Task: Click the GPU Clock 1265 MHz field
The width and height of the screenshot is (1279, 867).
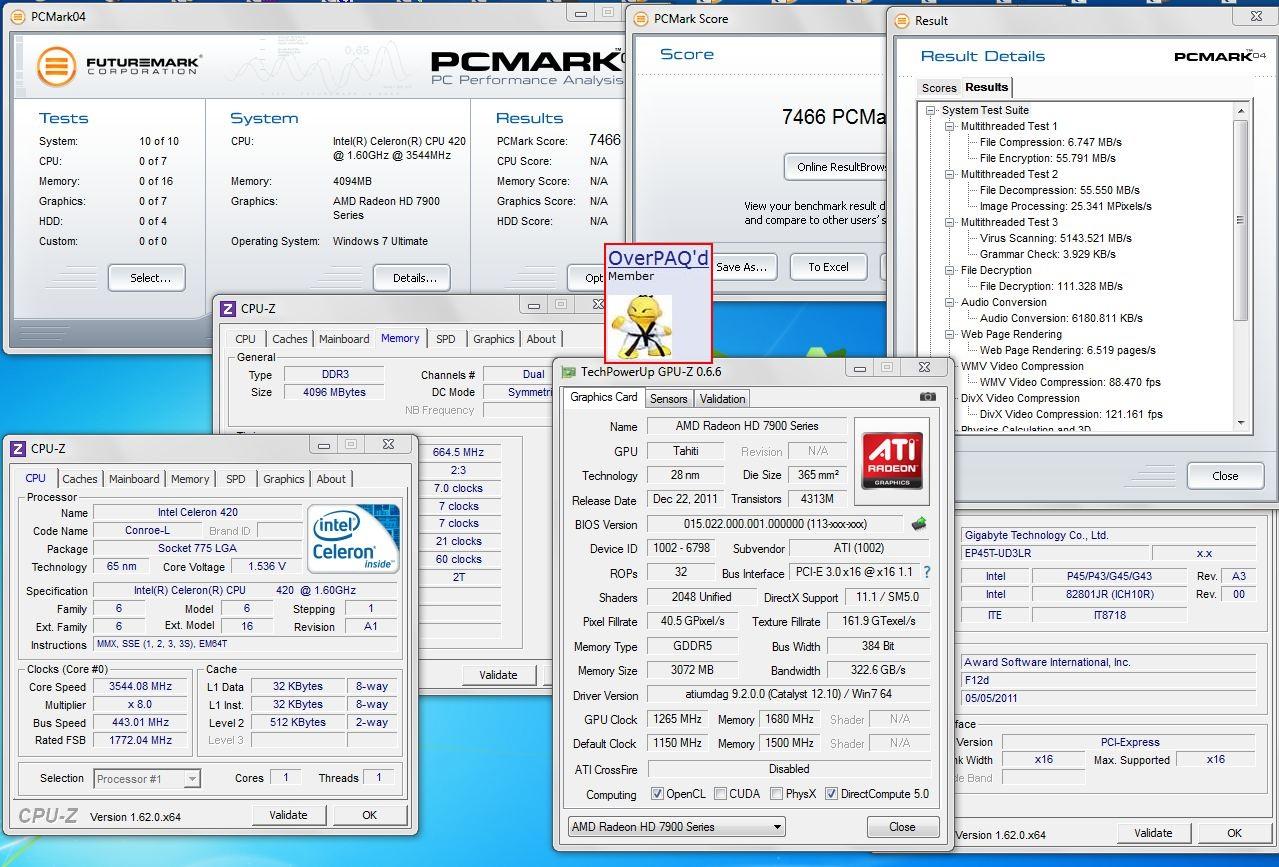Action: [677, 719]
